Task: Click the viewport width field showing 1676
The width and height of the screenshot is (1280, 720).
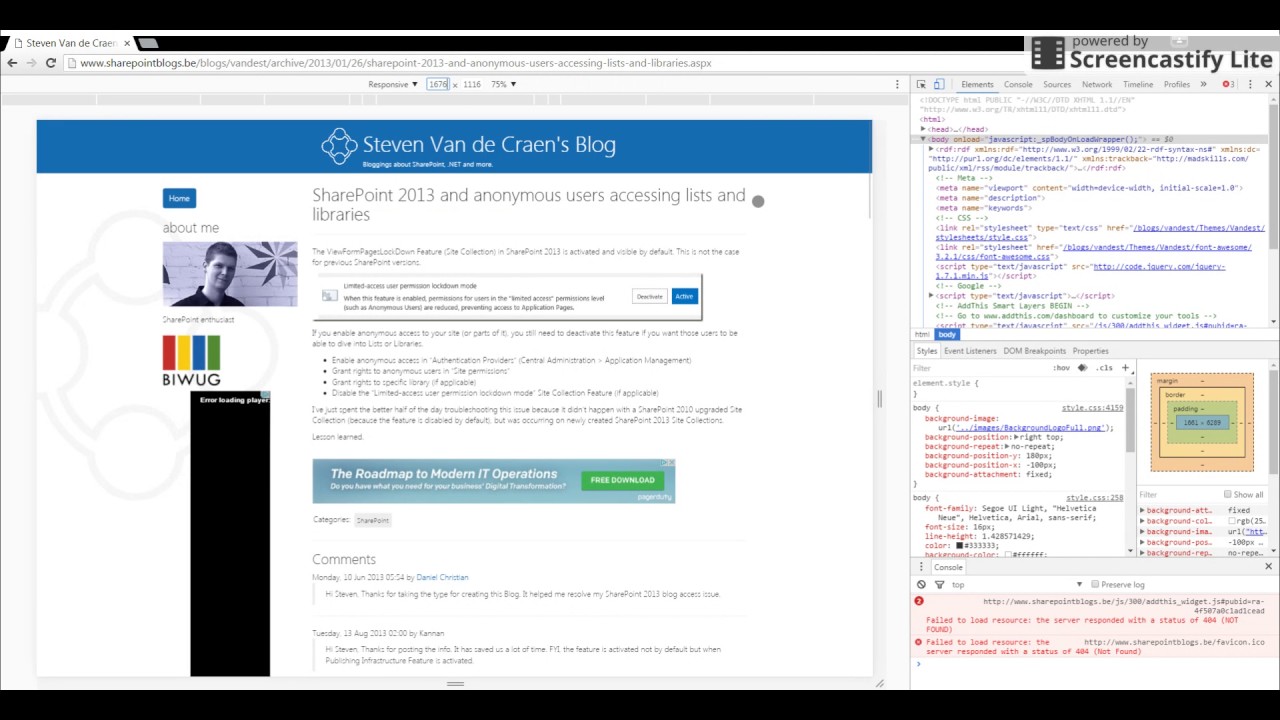Action: tap(438, 85)
